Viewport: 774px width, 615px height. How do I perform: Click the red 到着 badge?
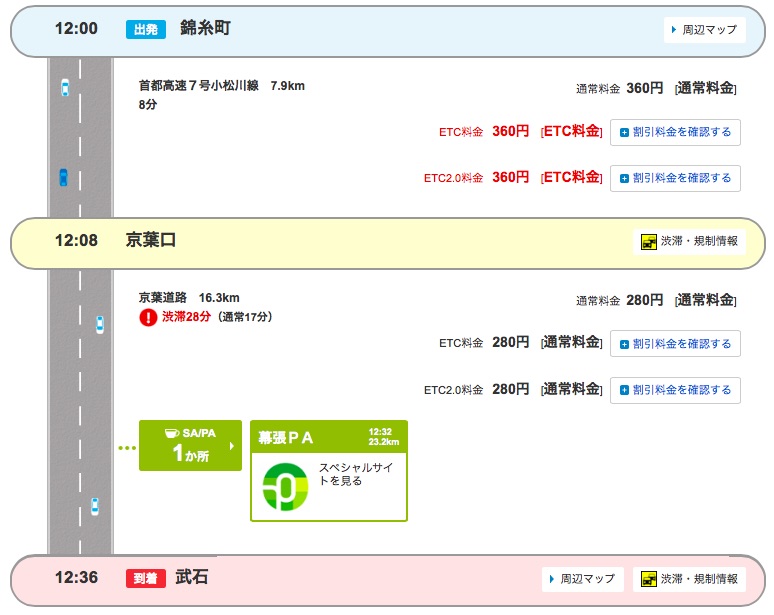[146, 578]
